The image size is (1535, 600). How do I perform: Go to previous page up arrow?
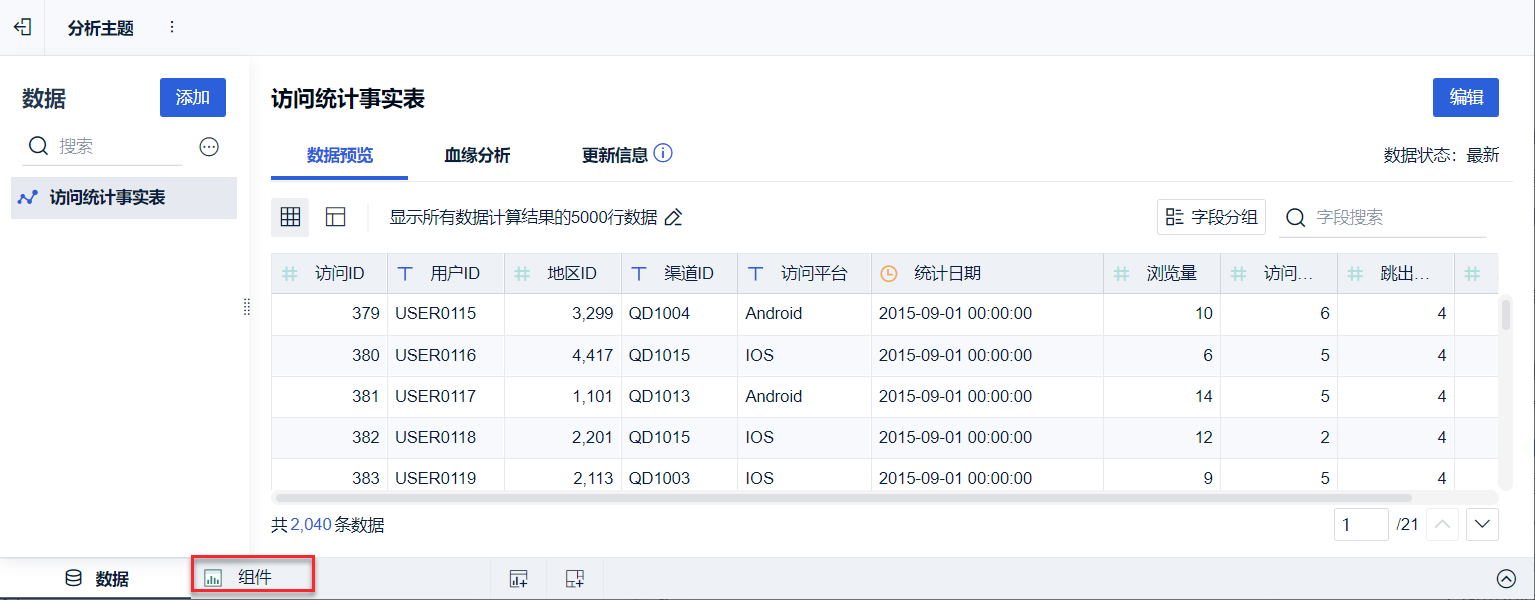(1441, 524)
